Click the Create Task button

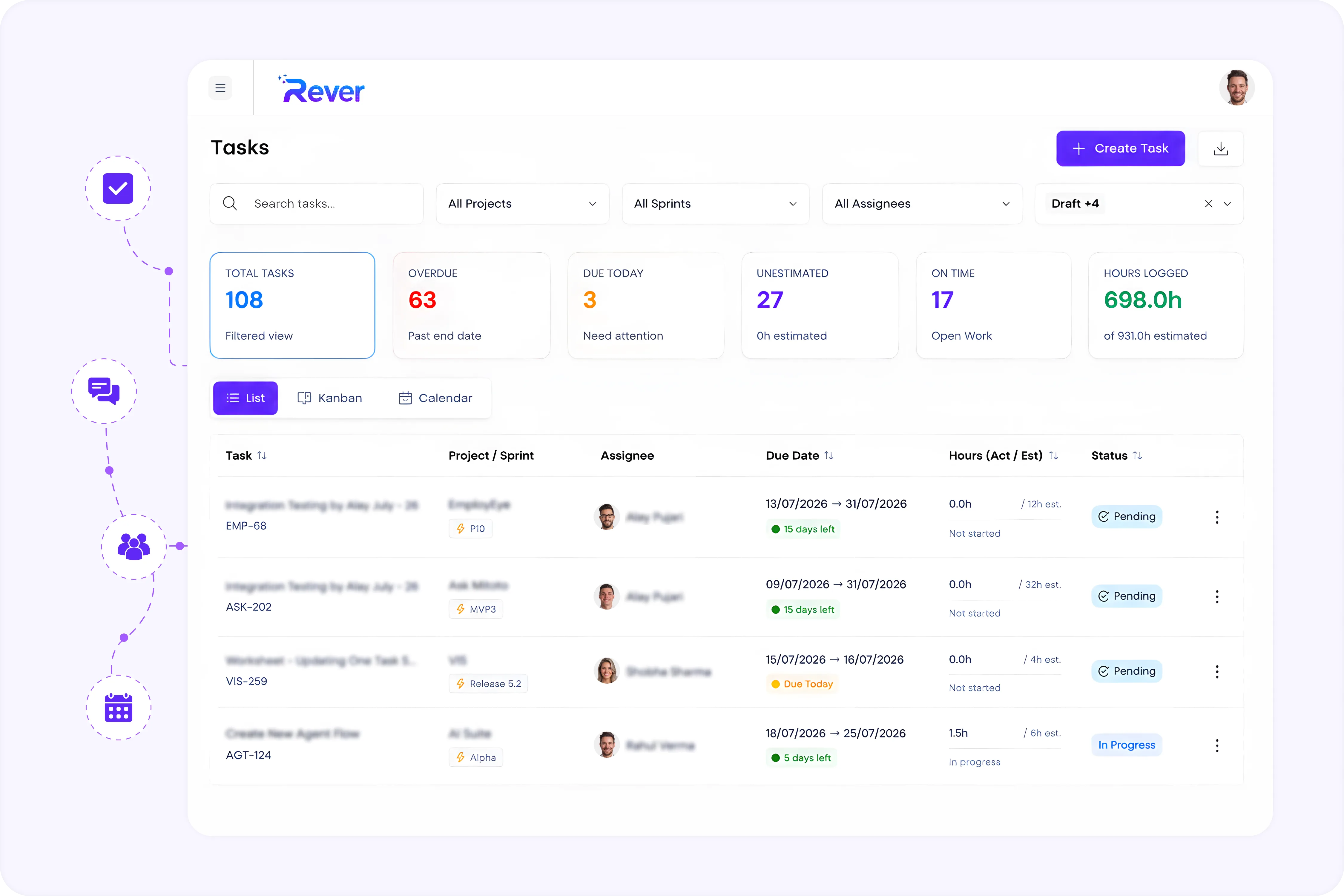[1121, 148]
